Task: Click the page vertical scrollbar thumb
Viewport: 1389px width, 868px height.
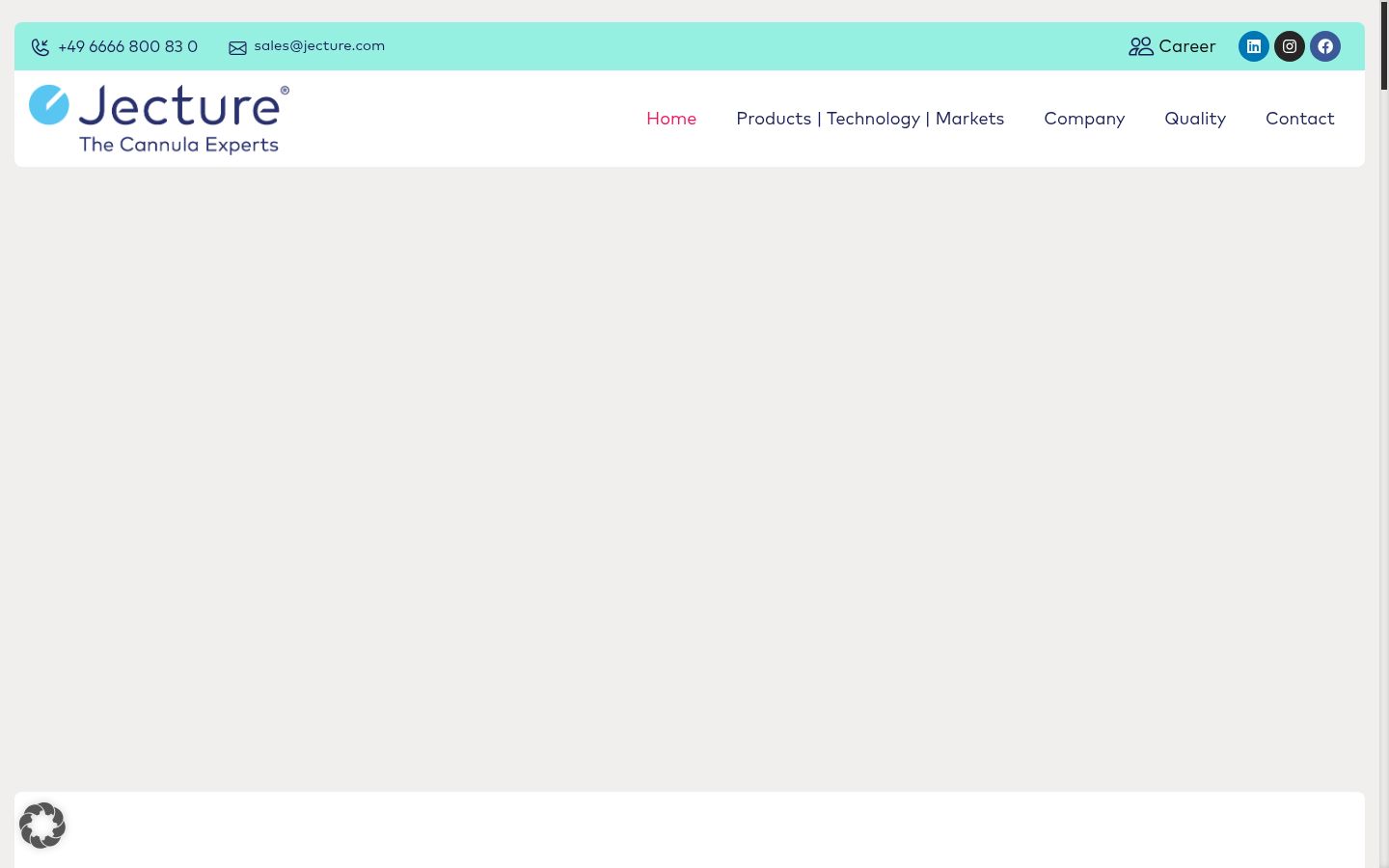Action: [1384, 45]
